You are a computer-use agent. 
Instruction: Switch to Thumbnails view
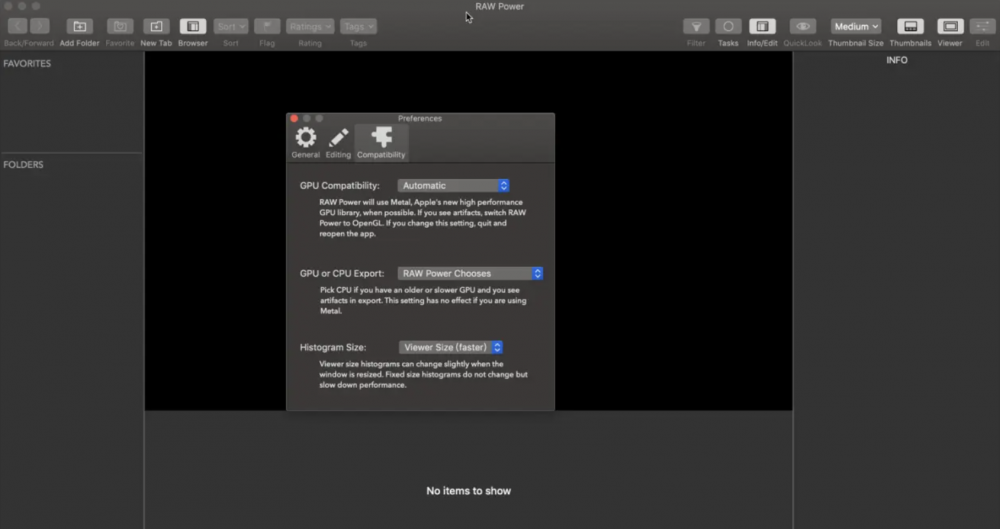[911, 26]
